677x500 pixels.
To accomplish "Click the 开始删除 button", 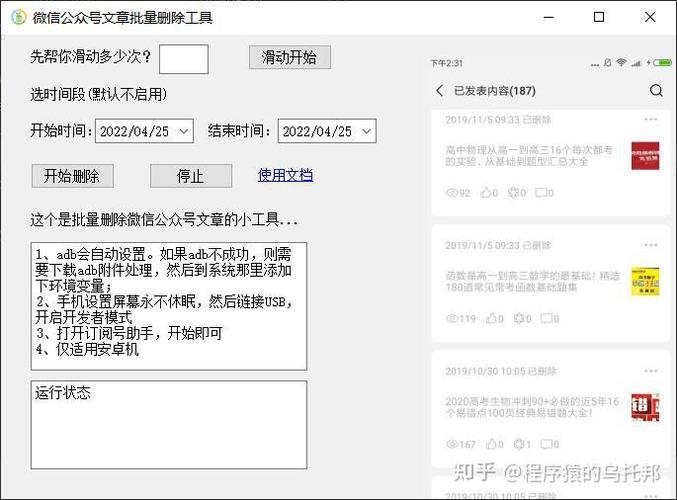I will click(x=73, y=176).
